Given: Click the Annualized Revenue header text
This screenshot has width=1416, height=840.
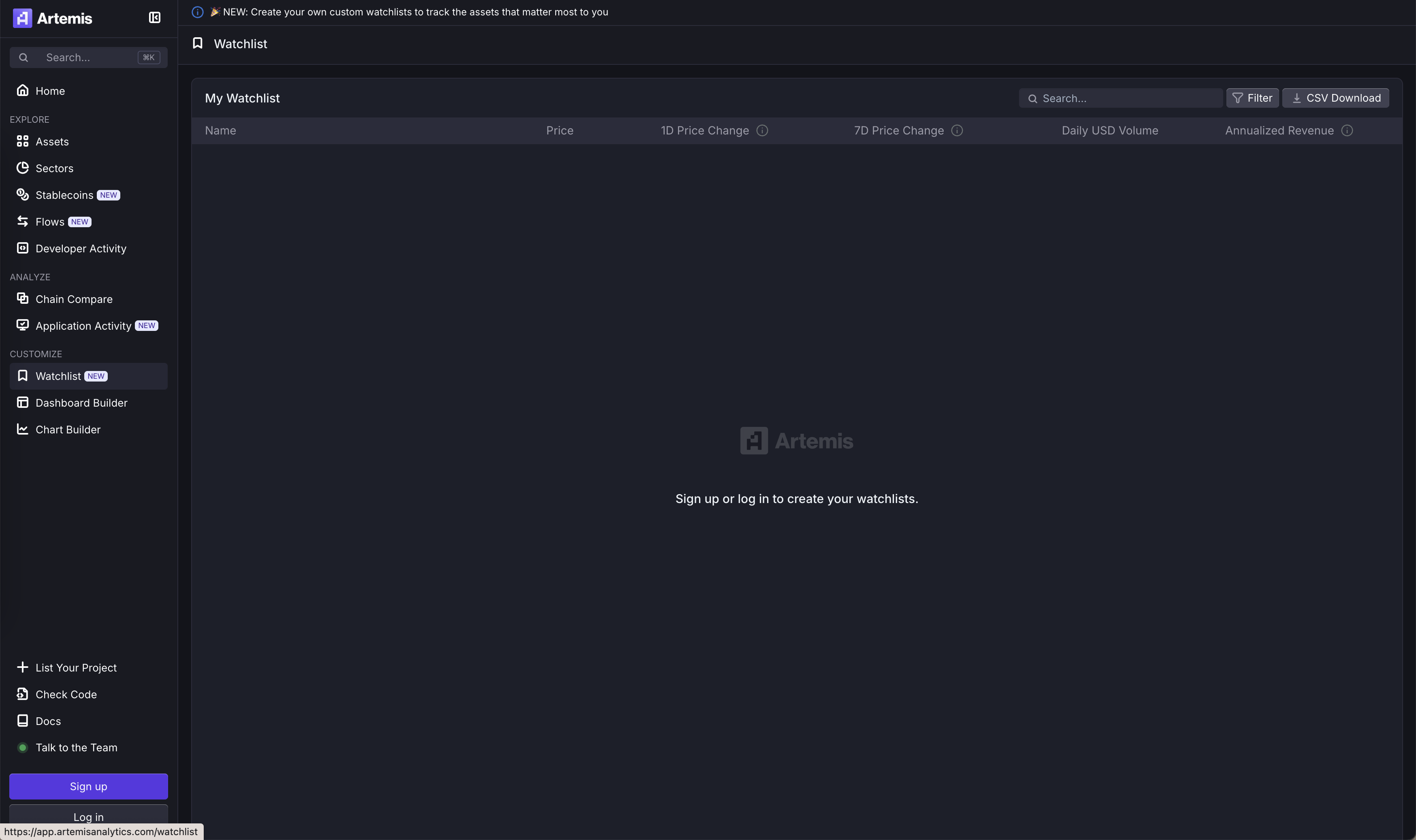Looking at the screenshot, I should (x=1279, y=131).
